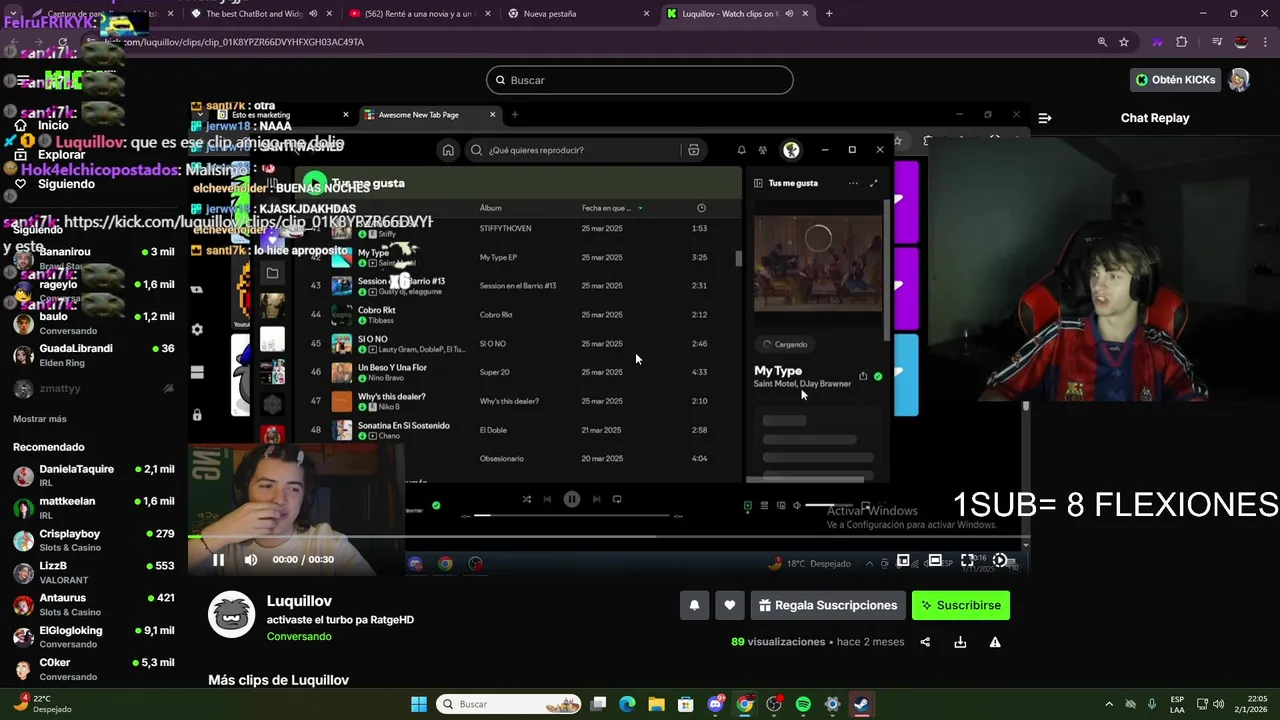Click the Conversando category link below Luquillov
Viewport: 1280px width, 720px height.
click(299, 636)
